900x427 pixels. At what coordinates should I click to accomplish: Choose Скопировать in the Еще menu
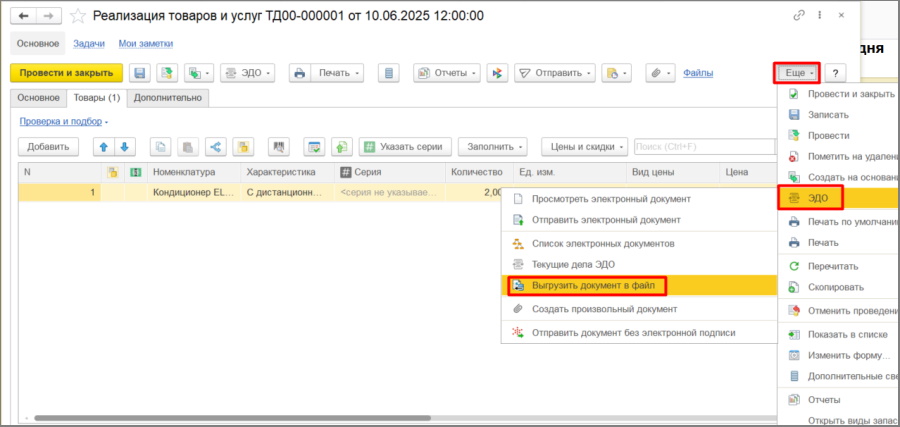pyautogui.click(x=839, y=287)
